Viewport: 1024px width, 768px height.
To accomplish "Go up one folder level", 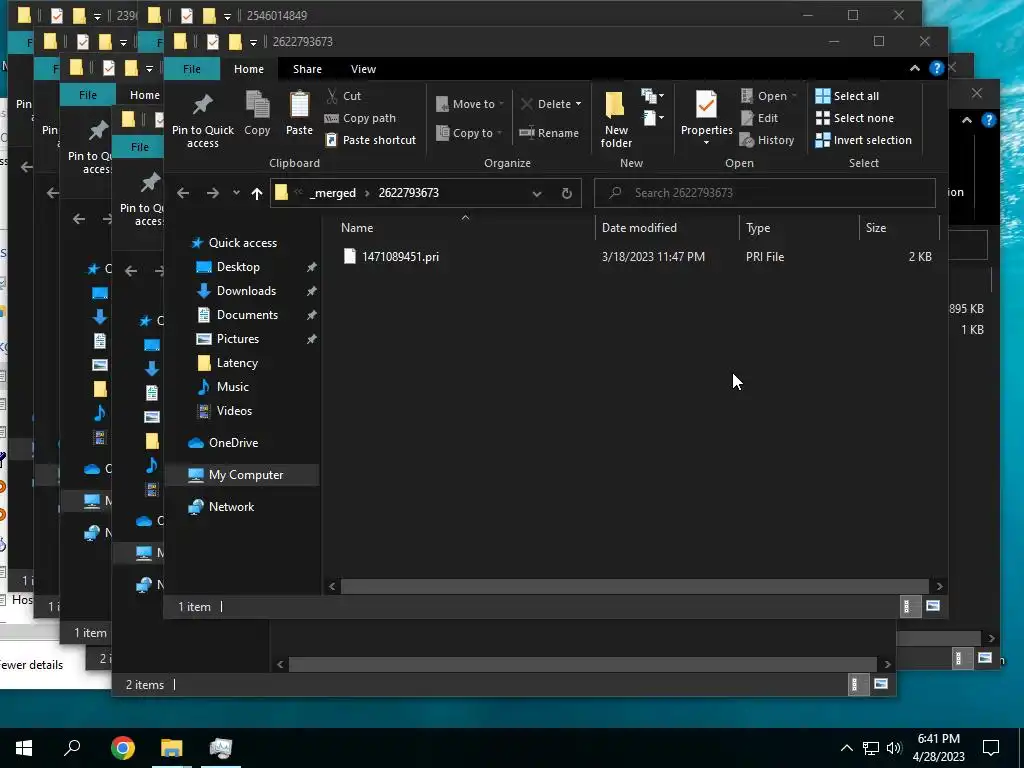I will coord(257,193).
